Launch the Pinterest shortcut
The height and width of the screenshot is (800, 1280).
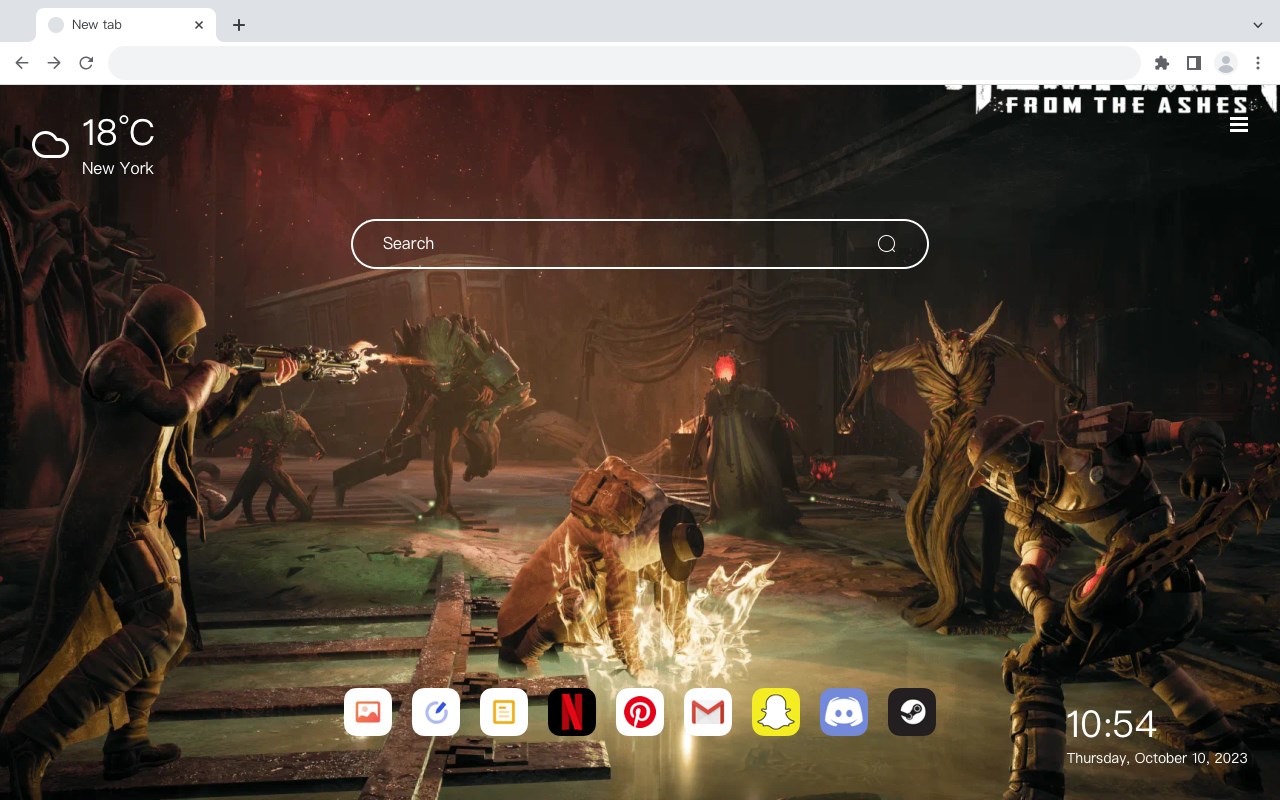[640, 712]
